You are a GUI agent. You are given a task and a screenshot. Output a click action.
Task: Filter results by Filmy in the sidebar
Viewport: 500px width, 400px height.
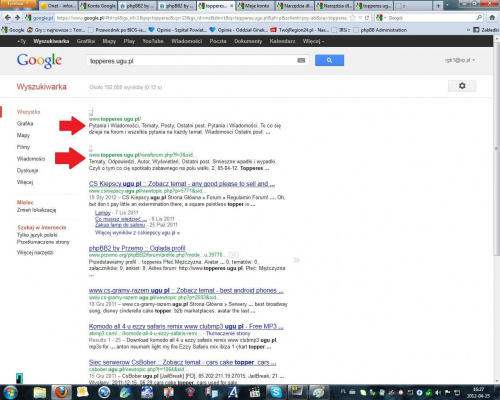pyautogui.click(x=23, y=147)
